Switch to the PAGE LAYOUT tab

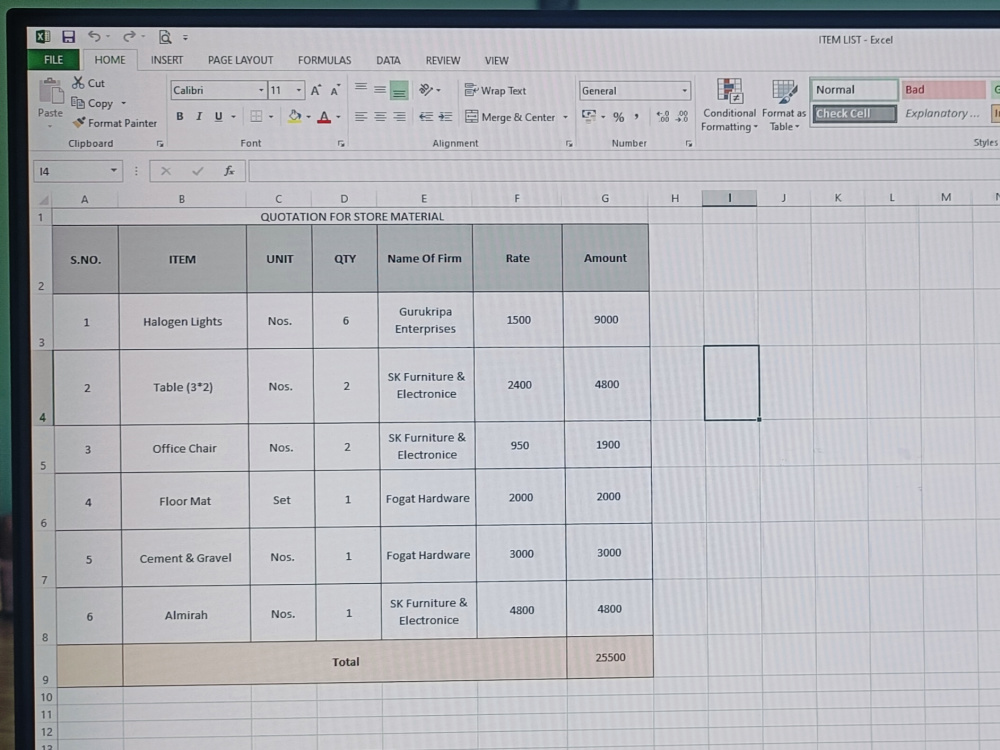(240, 60)
